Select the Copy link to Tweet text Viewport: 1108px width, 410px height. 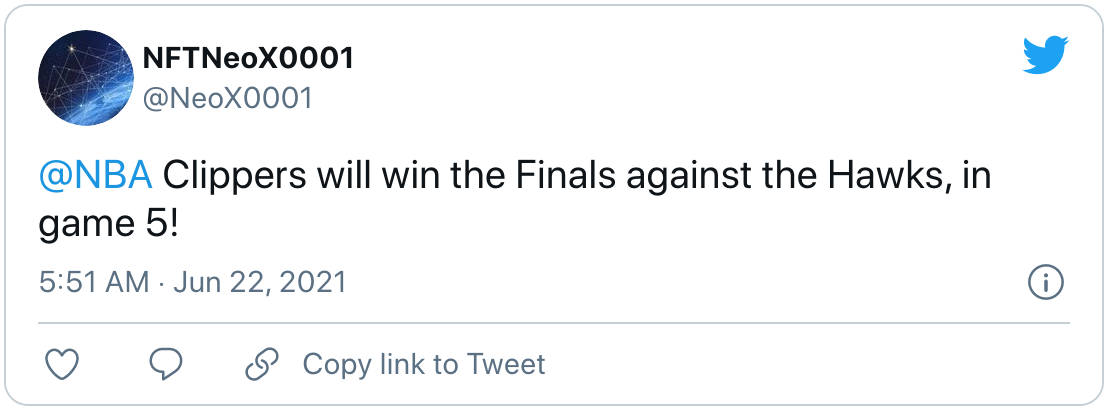[x=424, y=365]
